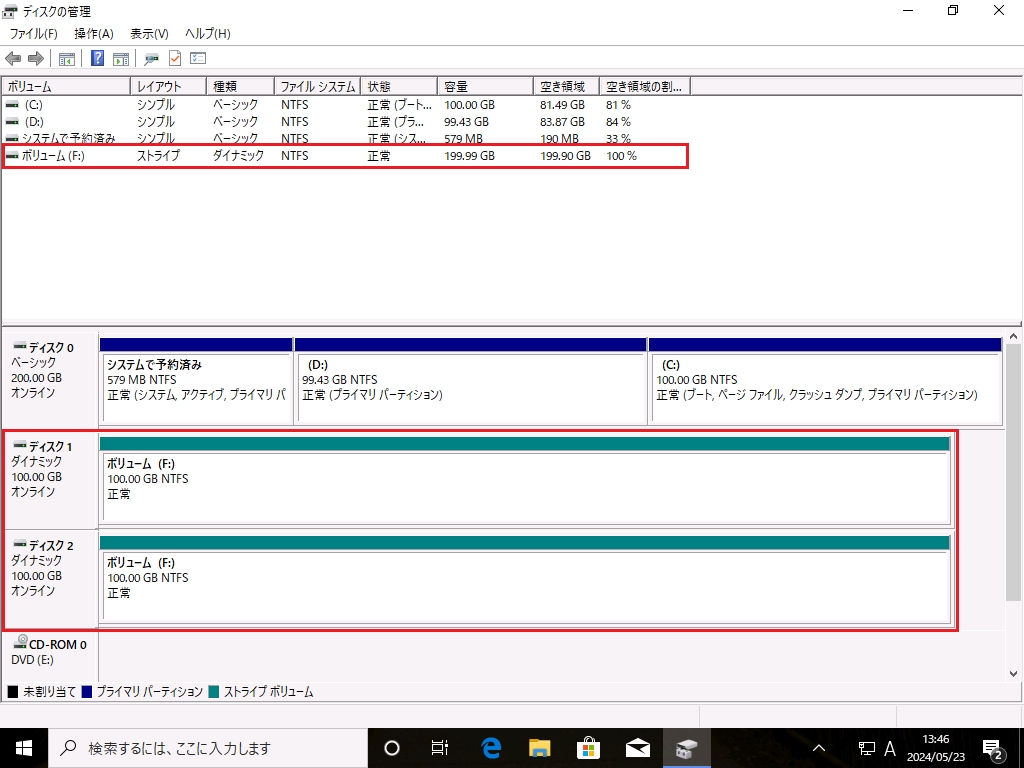This screenshot has width=1024, height=768.
Task: Open the 13:46 clock and calendar
Action: point(935,748)
